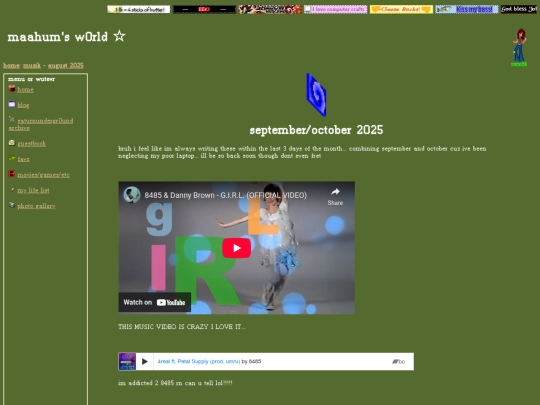
Task: Click the YouTube channel avatar icon
Action: (x=132, y=195)
